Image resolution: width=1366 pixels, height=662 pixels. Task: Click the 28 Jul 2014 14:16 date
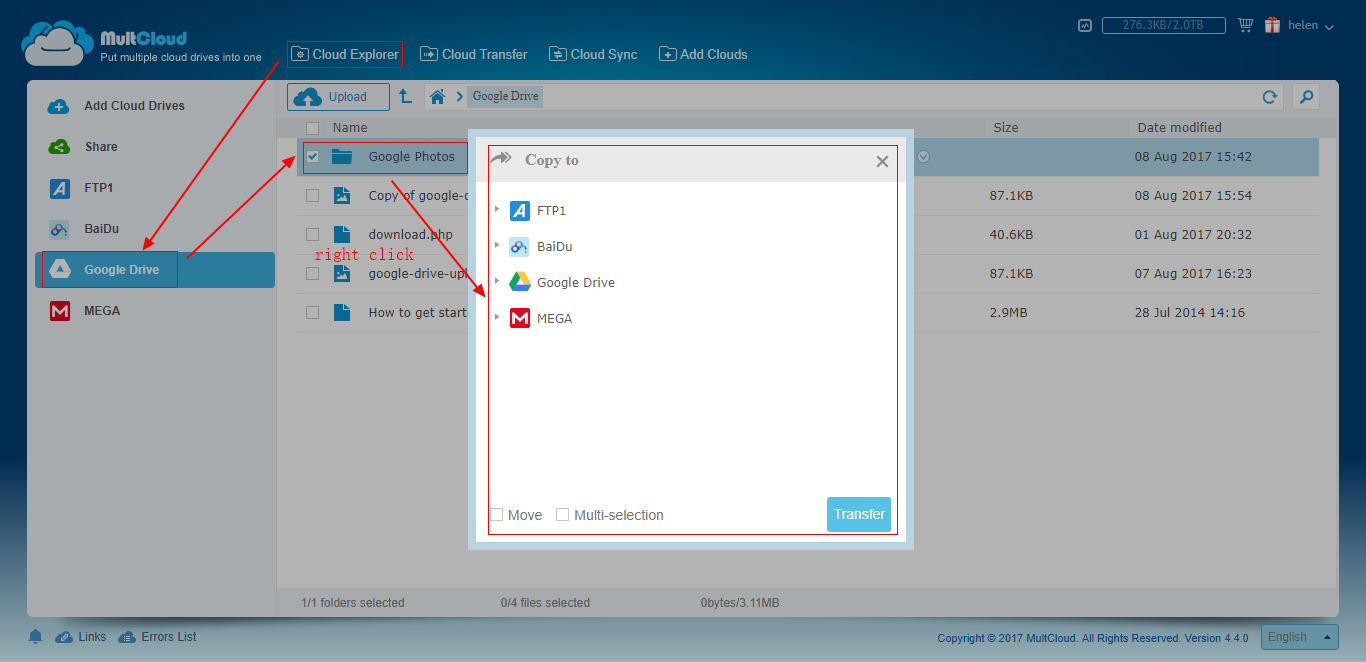point(1190,313)
